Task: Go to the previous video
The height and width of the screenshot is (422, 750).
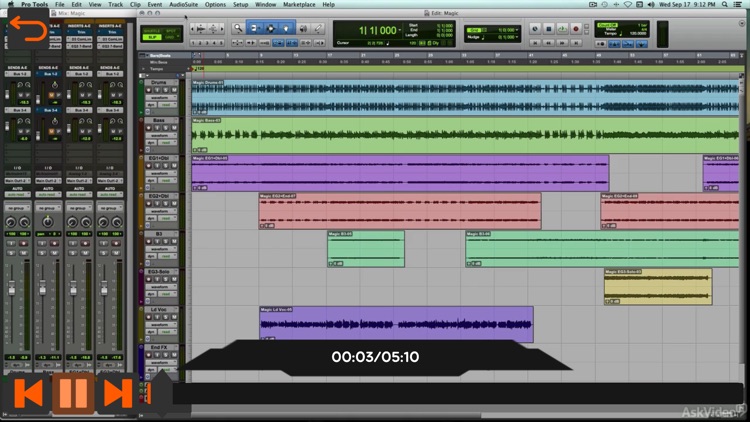Action: (28, 393)
